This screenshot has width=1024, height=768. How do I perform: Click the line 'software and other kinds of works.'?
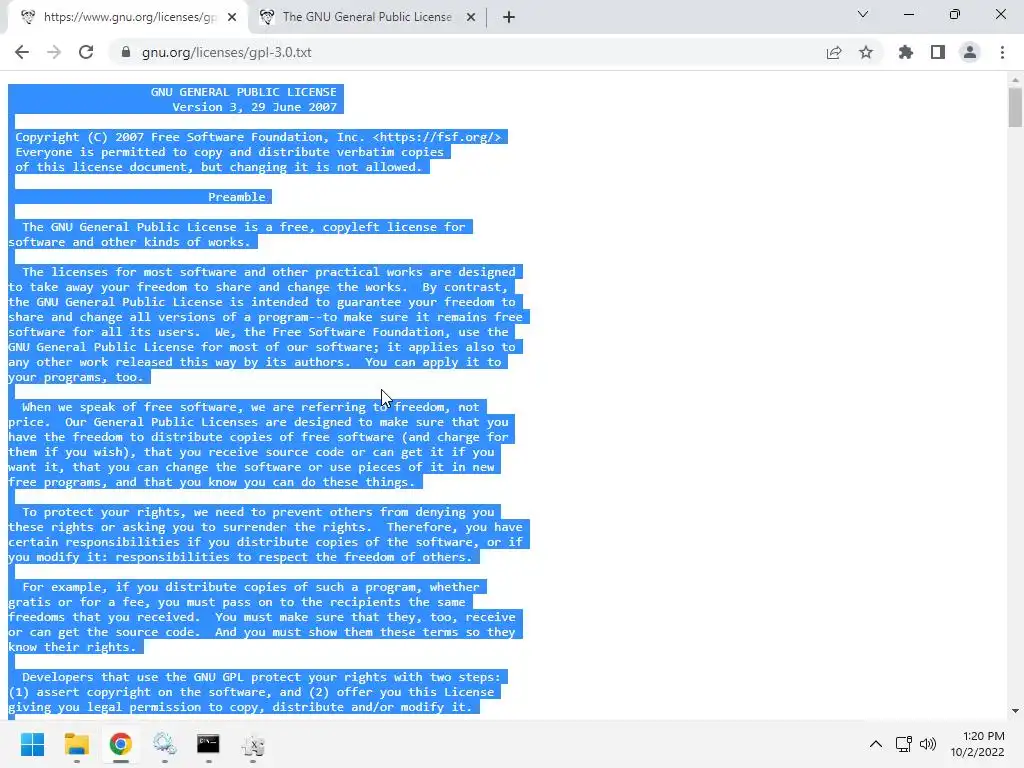(x=129, y=242)
